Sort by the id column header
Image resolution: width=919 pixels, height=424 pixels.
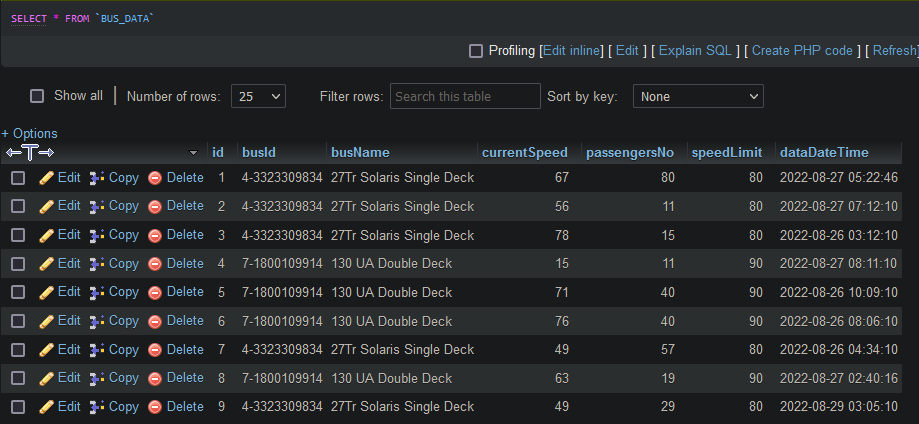coord(218,152)
